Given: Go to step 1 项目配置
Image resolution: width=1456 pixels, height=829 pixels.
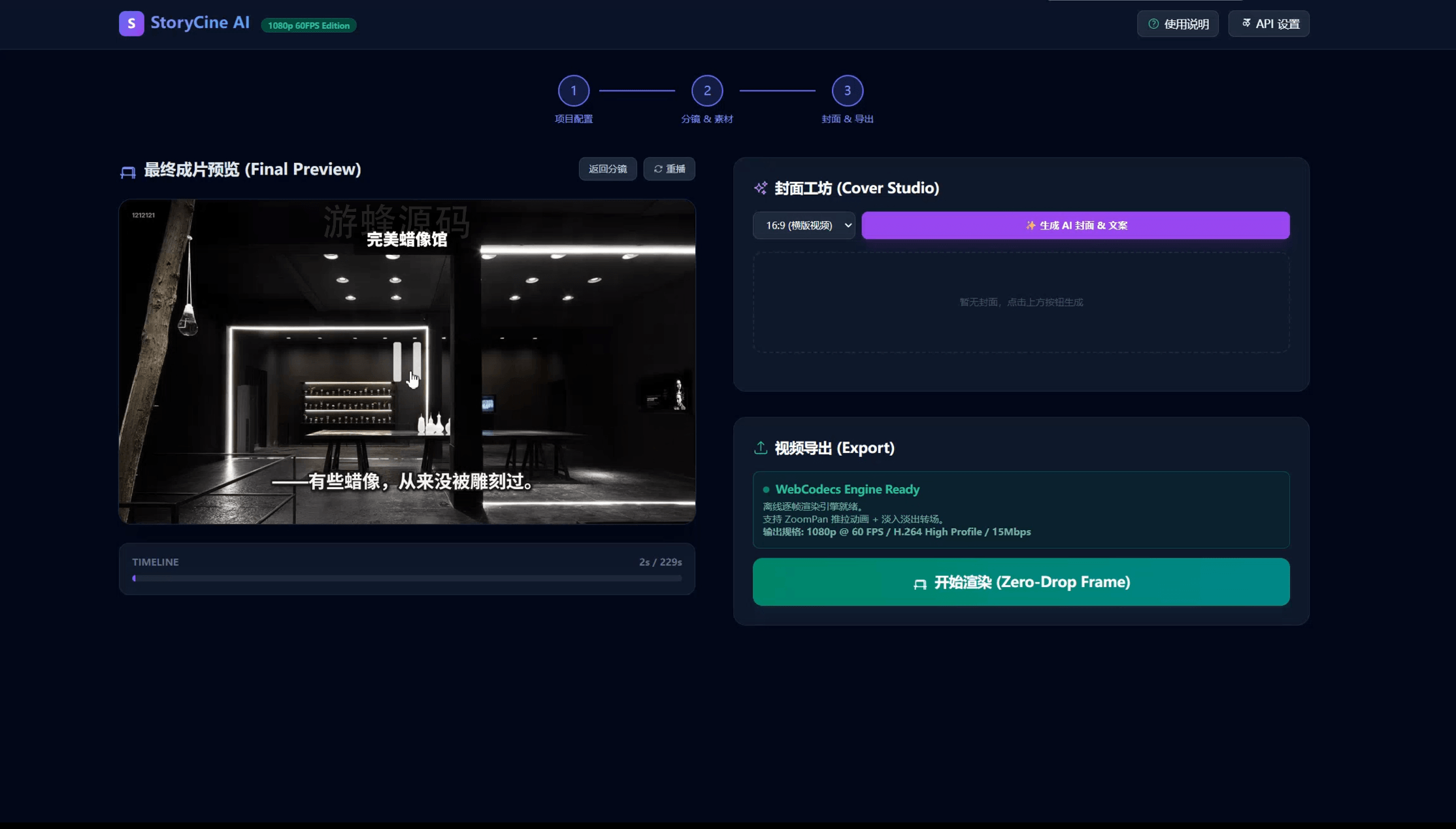Looking at the screenshot, I should point(573,91).
